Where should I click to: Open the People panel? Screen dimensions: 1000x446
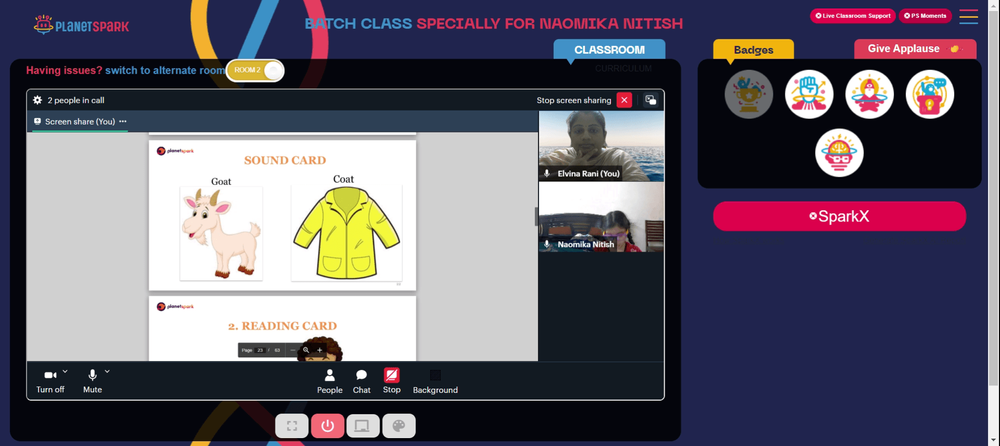click(330, 382)
